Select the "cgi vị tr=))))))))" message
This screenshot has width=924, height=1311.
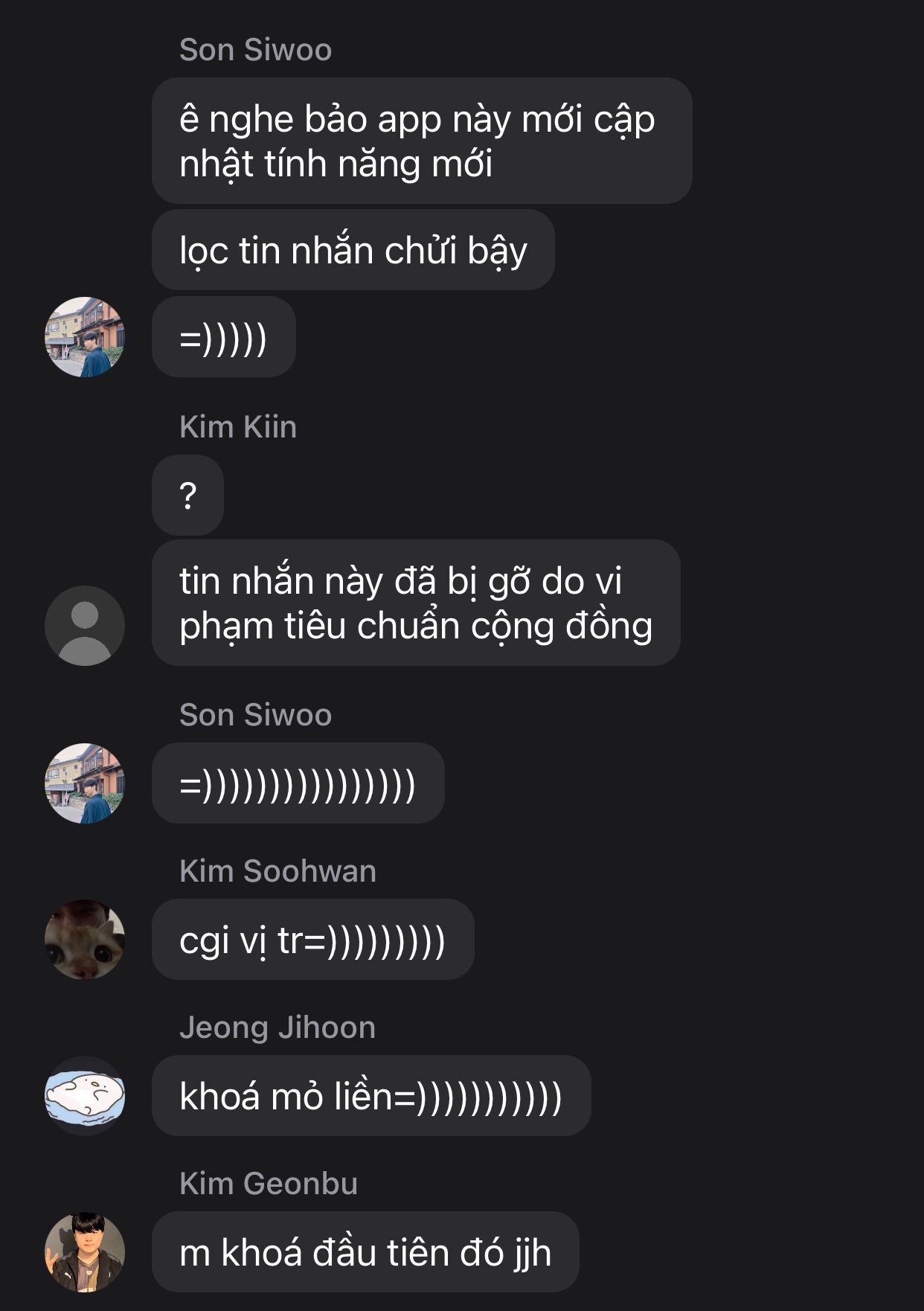[x=313, y=940]
